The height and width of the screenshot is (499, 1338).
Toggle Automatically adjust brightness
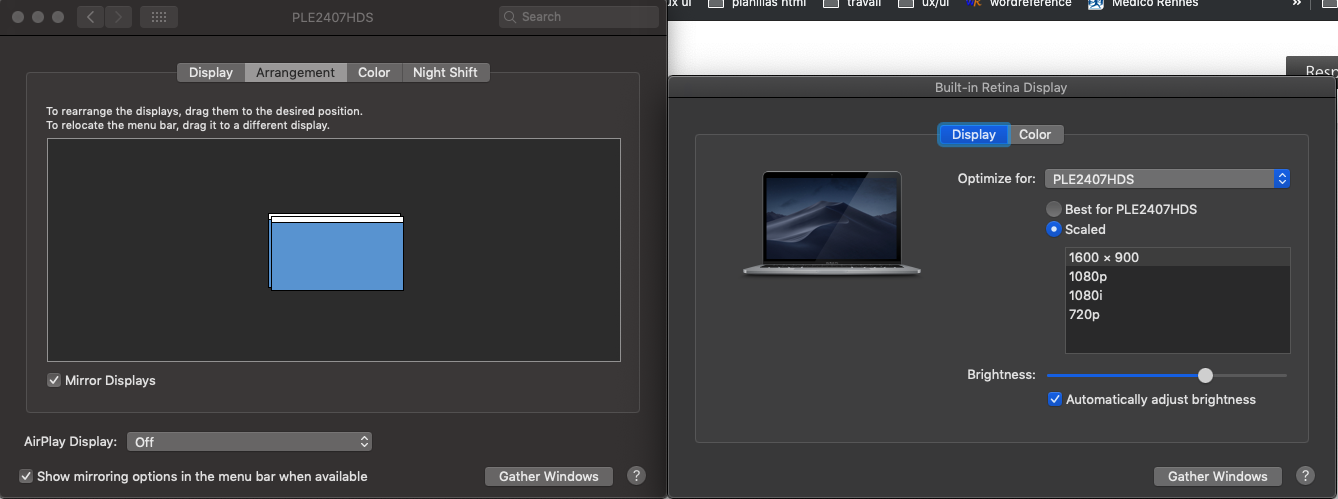1054,399
